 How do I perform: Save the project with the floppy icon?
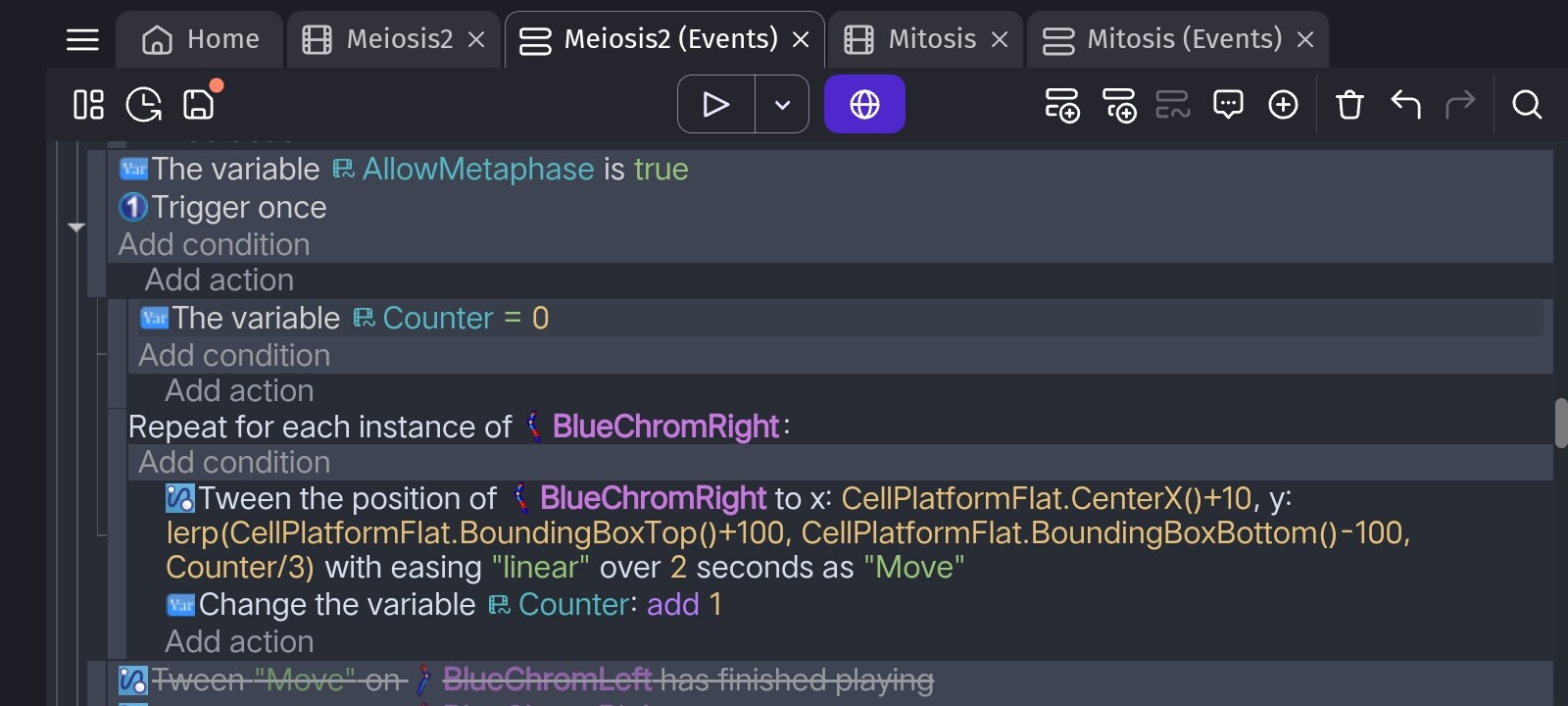click(199, 104)
